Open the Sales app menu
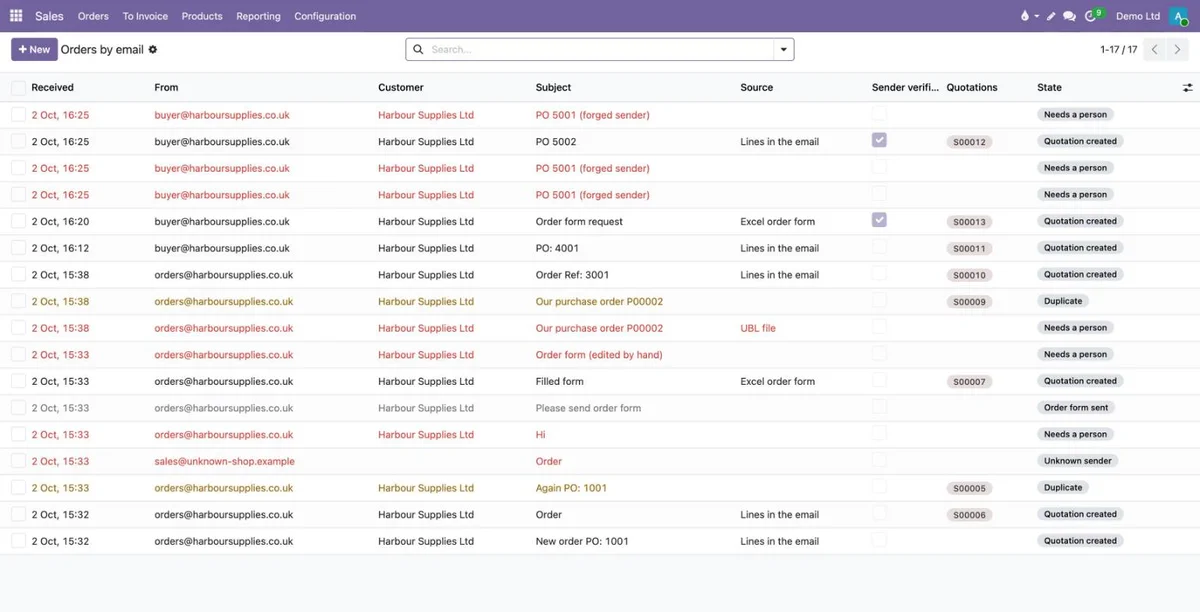 (49, 16)
